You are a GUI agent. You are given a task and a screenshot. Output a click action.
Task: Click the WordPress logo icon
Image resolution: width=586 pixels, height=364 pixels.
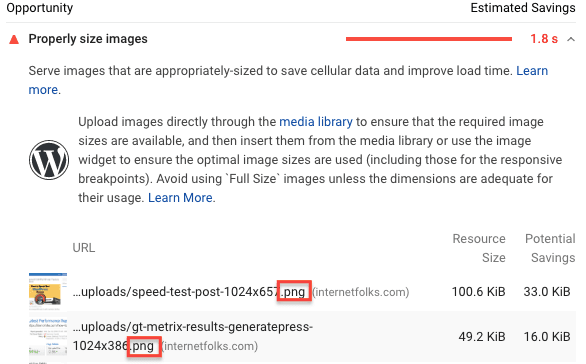[49, 160]
